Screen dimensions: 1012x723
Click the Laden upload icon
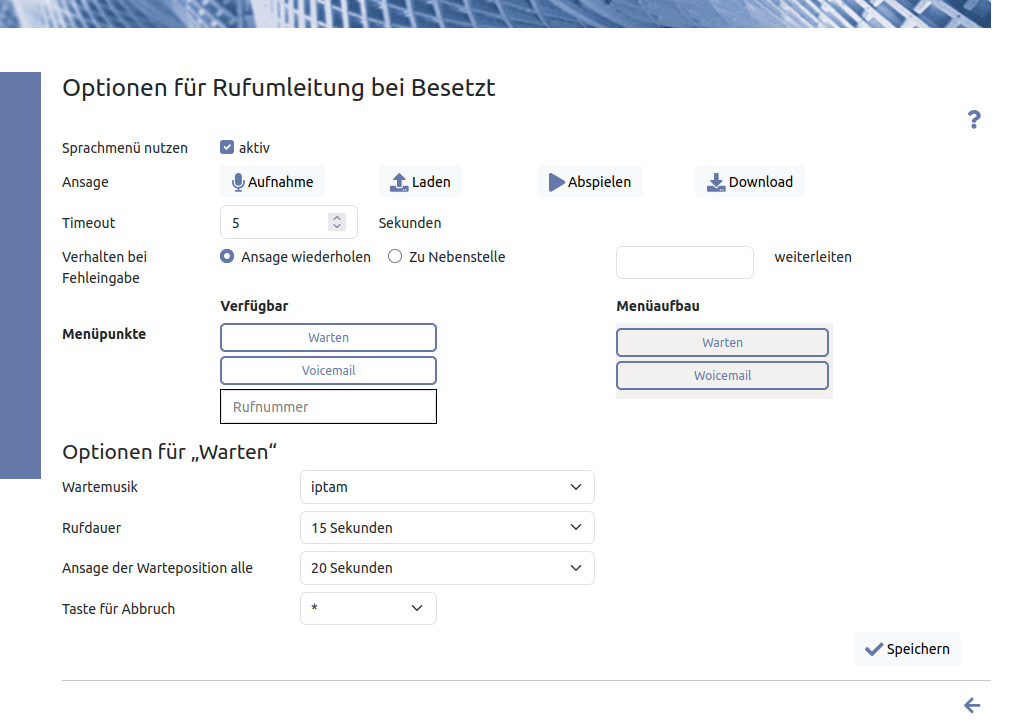coord(399,182)
